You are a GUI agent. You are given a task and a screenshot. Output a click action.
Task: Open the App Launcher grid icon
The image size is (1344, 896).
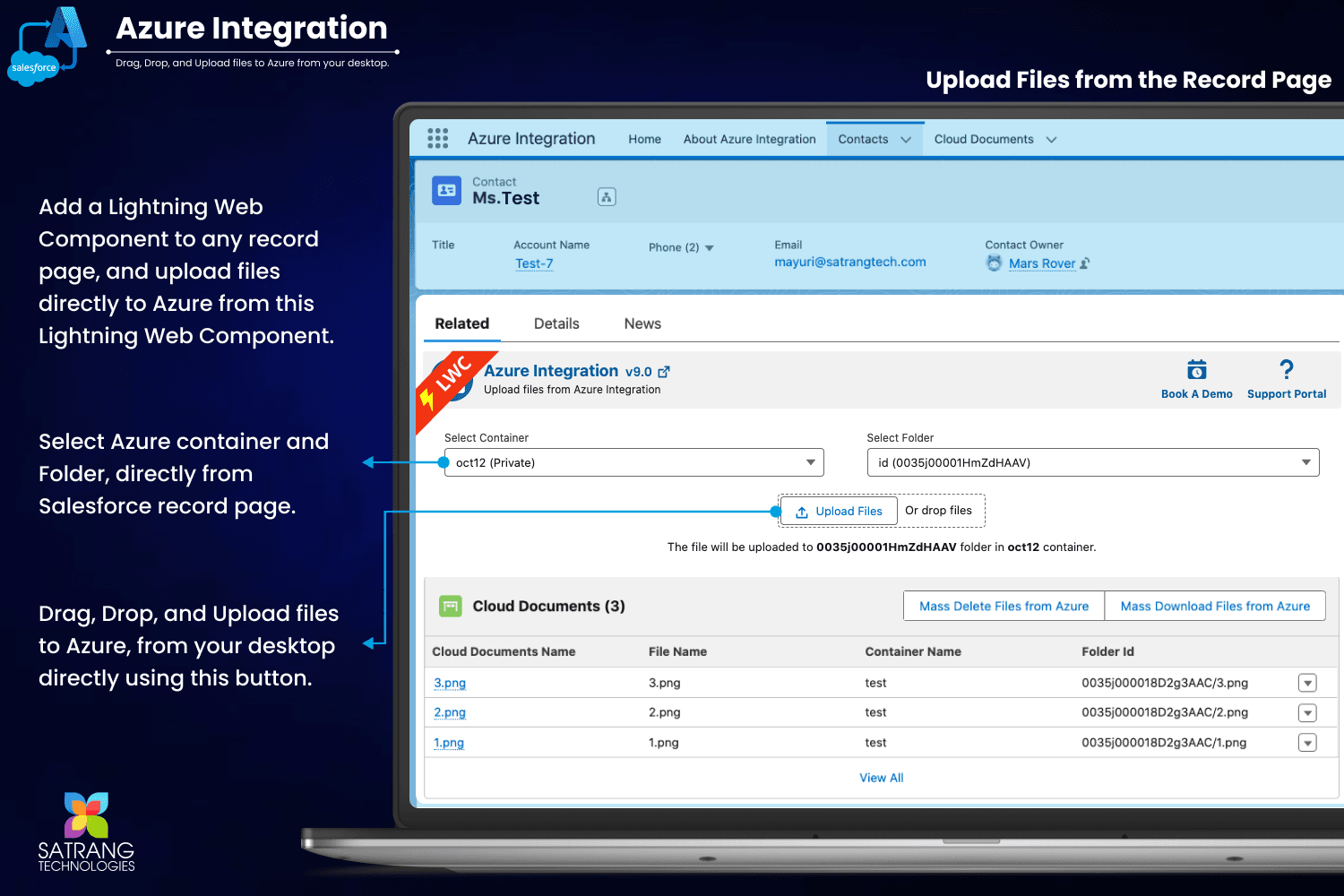pos(437,138)
